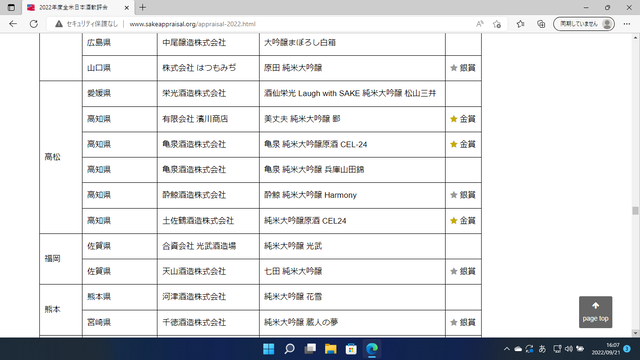Image resolution: width=640 pixels, height=360 pixels.
Task: Click the address bar URL
Action: pyautogui.click(x=192, y=24)
